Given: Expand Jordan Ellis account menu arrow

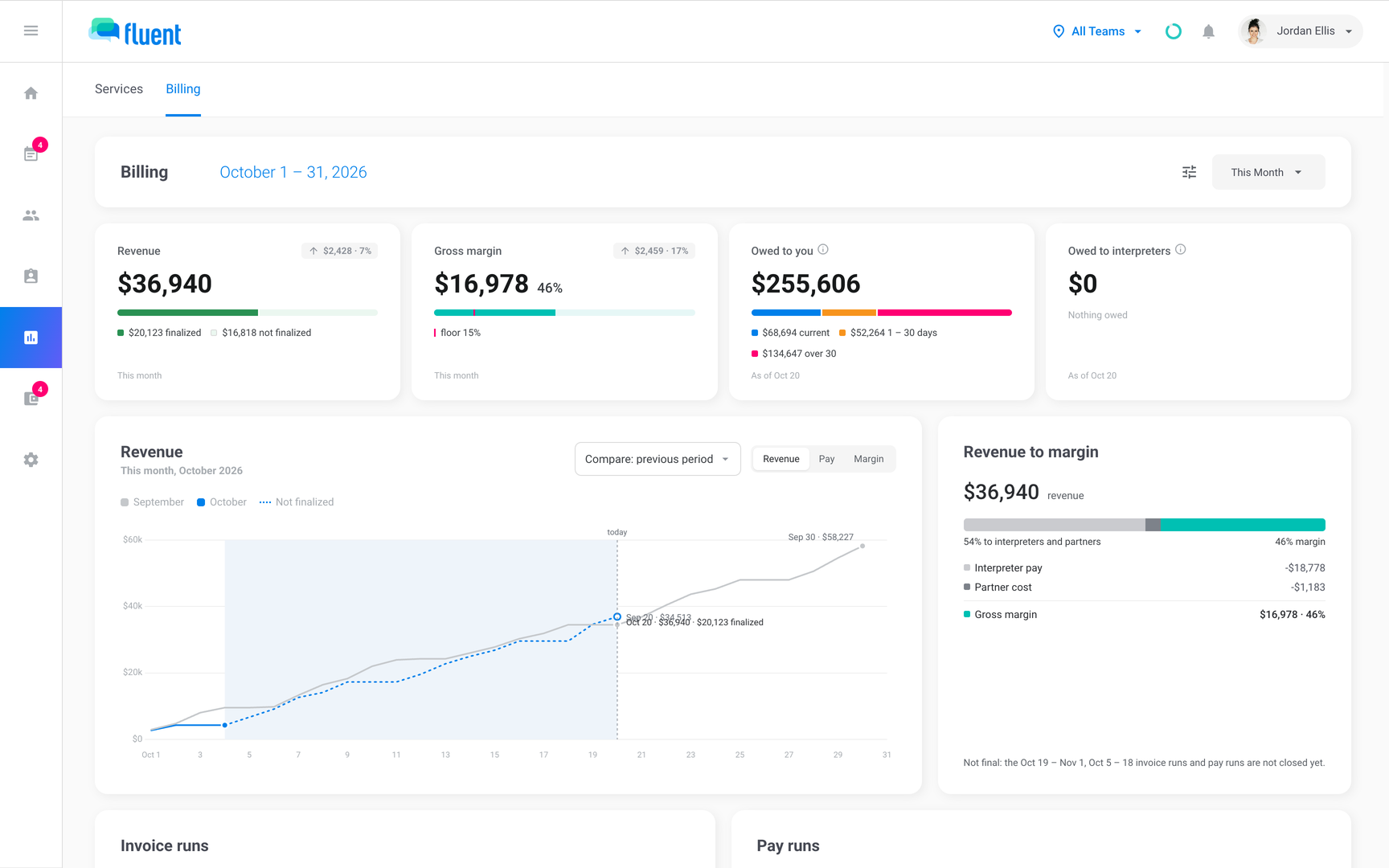Looking at the screenshot, I should pos(1349,31).
